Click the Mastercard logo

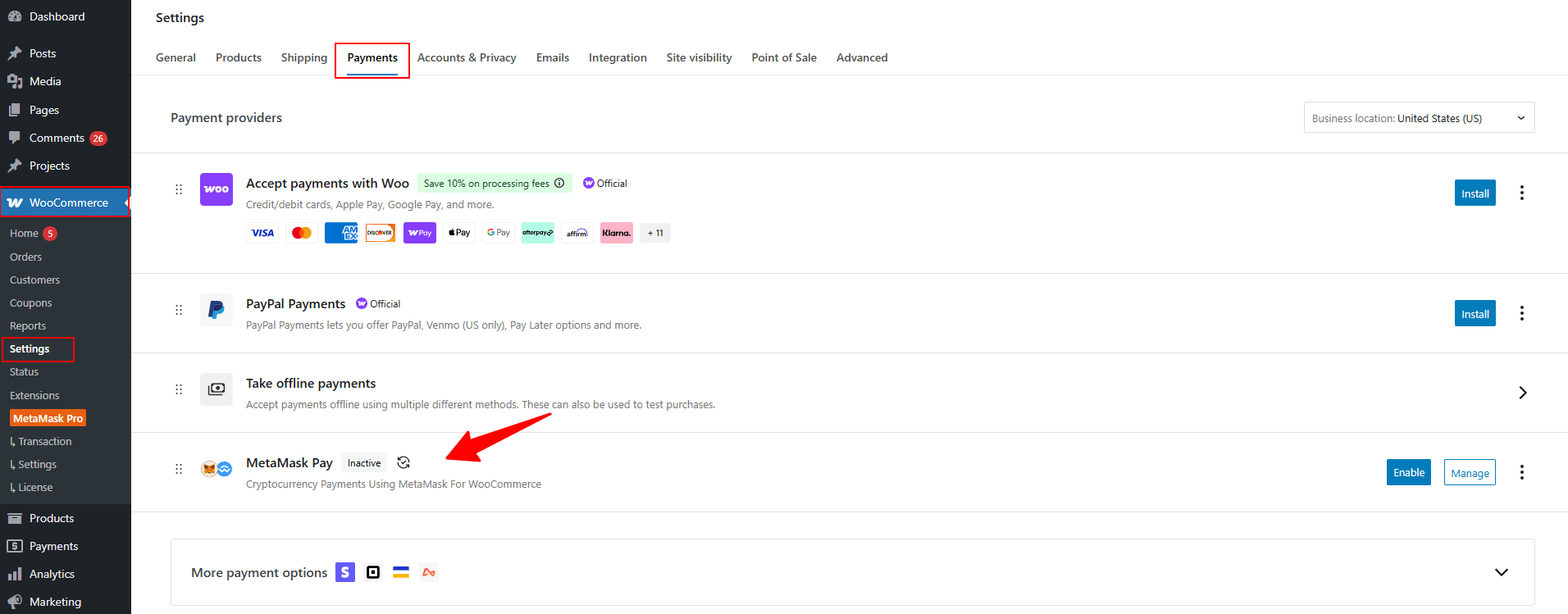click(302, 233)
